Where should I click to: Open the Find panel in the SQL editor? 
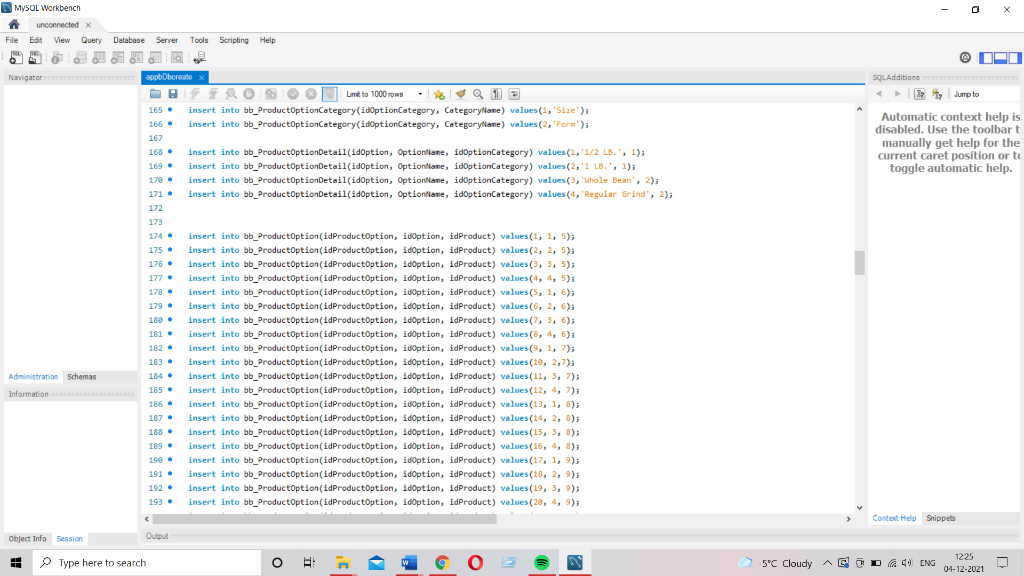coord(477,93)
